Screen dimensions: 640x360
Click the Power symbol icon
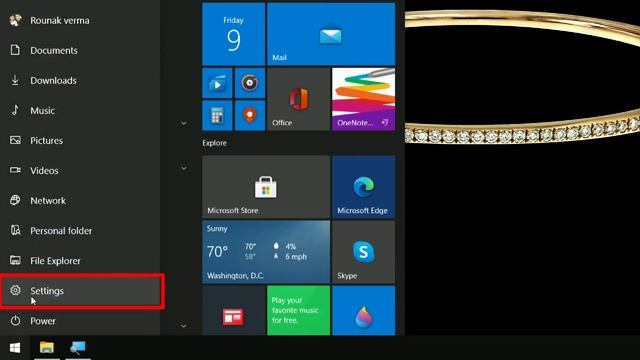coord(15,320)
